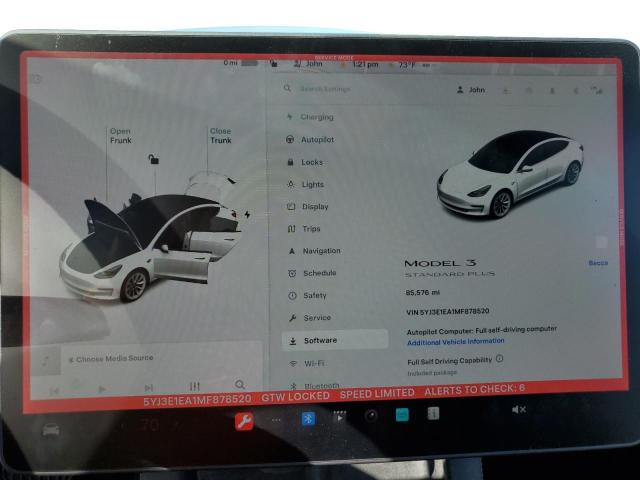Tap Choose Media Source
This screenshot has height=480, width=640.
[x=114, y=359]
